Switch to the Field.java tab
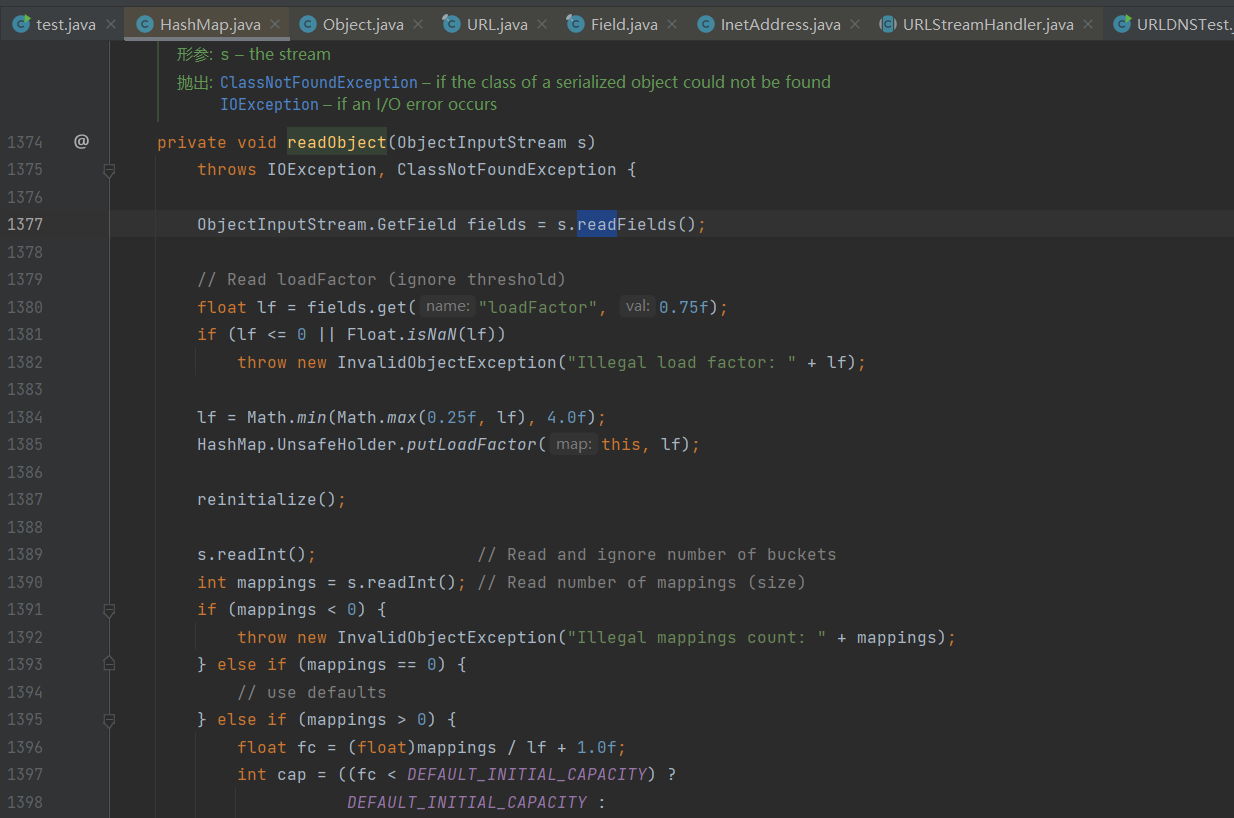This screenshot has height=818, width=1234. (x=624, y=24)
